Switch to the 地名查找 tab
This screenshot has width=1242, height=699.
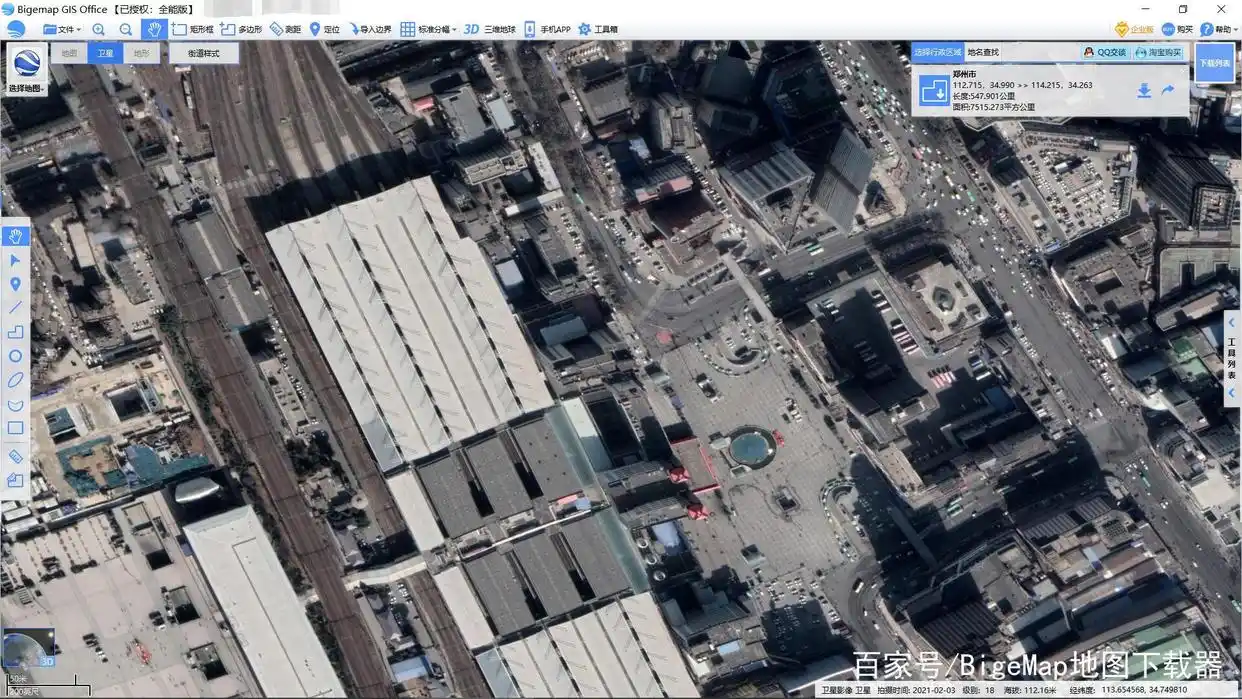point(983,52)
